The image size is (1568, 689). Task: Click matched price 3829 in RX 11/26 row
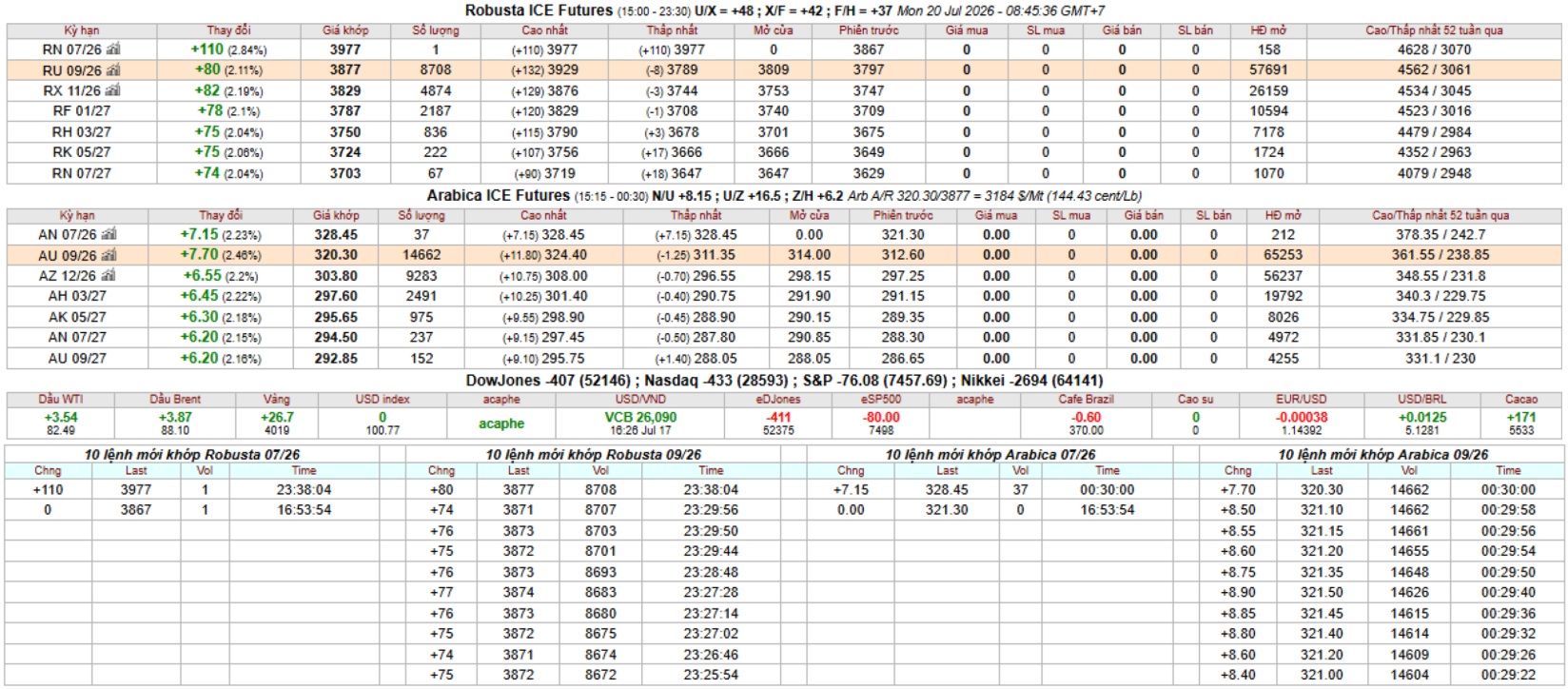(345, 91)
